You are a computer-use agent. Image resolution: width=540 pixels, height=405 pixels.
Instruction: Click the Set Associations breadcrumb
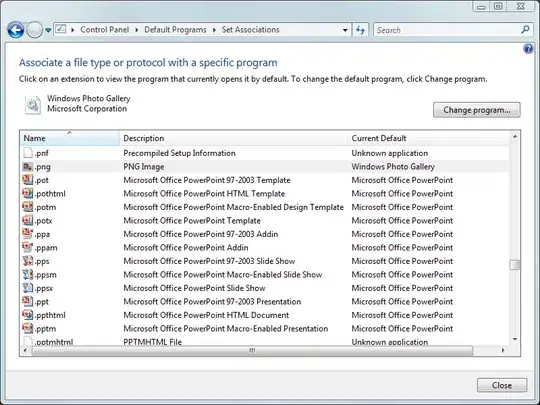click(x=250, y=30)
